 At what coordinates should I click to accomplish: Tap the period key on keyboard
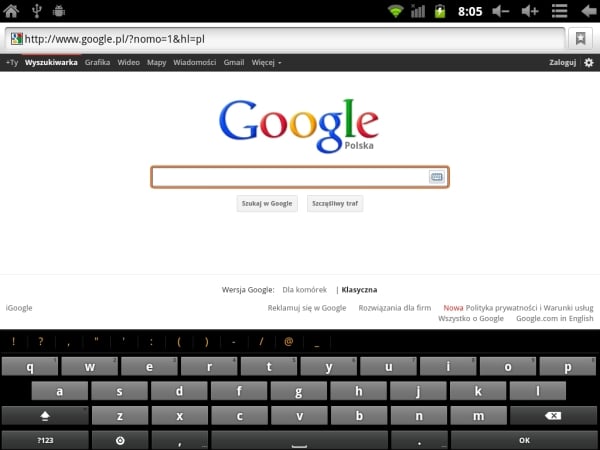point(419,440)
